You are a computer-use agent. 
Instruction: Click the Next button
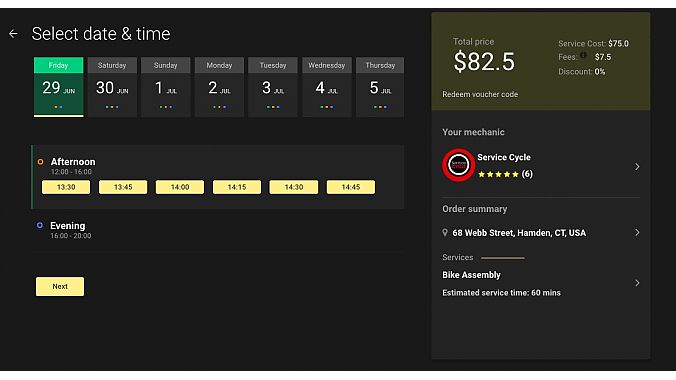60,286
